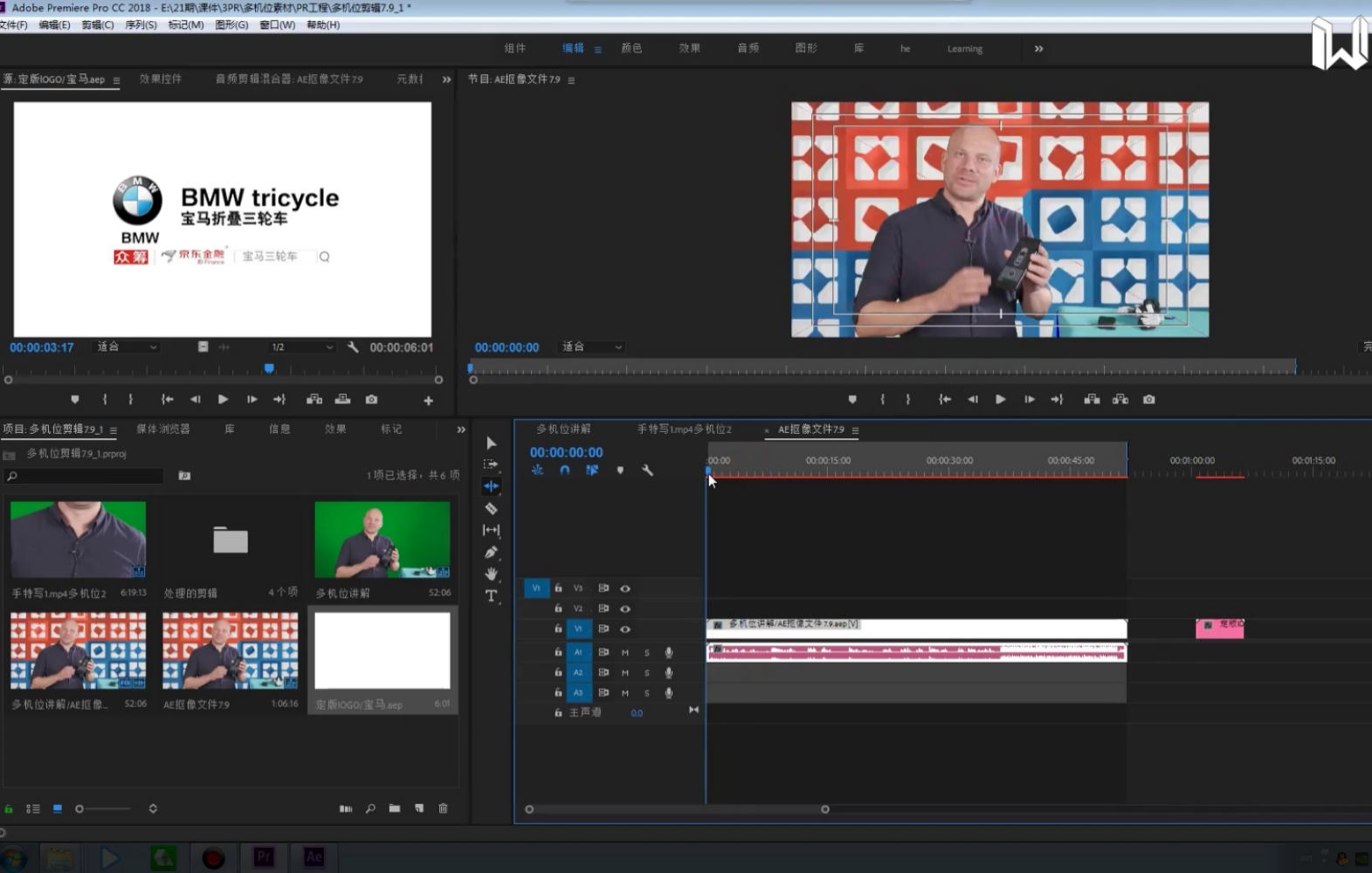The width and height of the screenshot is (1372, 873).
Task: Open Program Monitor 适合 zoom dropdown
Action: pos(592,347)
